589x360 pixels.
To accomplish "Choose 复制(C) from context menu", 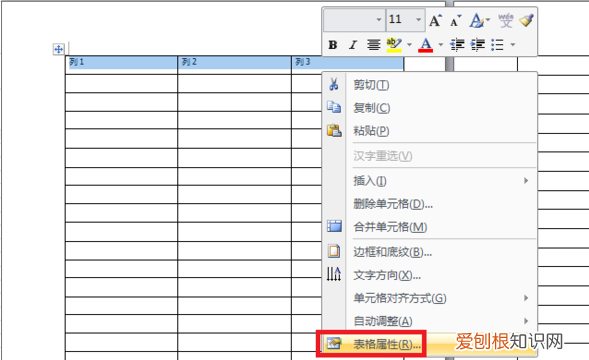I will pyautogui.click(x=430, y=108).
